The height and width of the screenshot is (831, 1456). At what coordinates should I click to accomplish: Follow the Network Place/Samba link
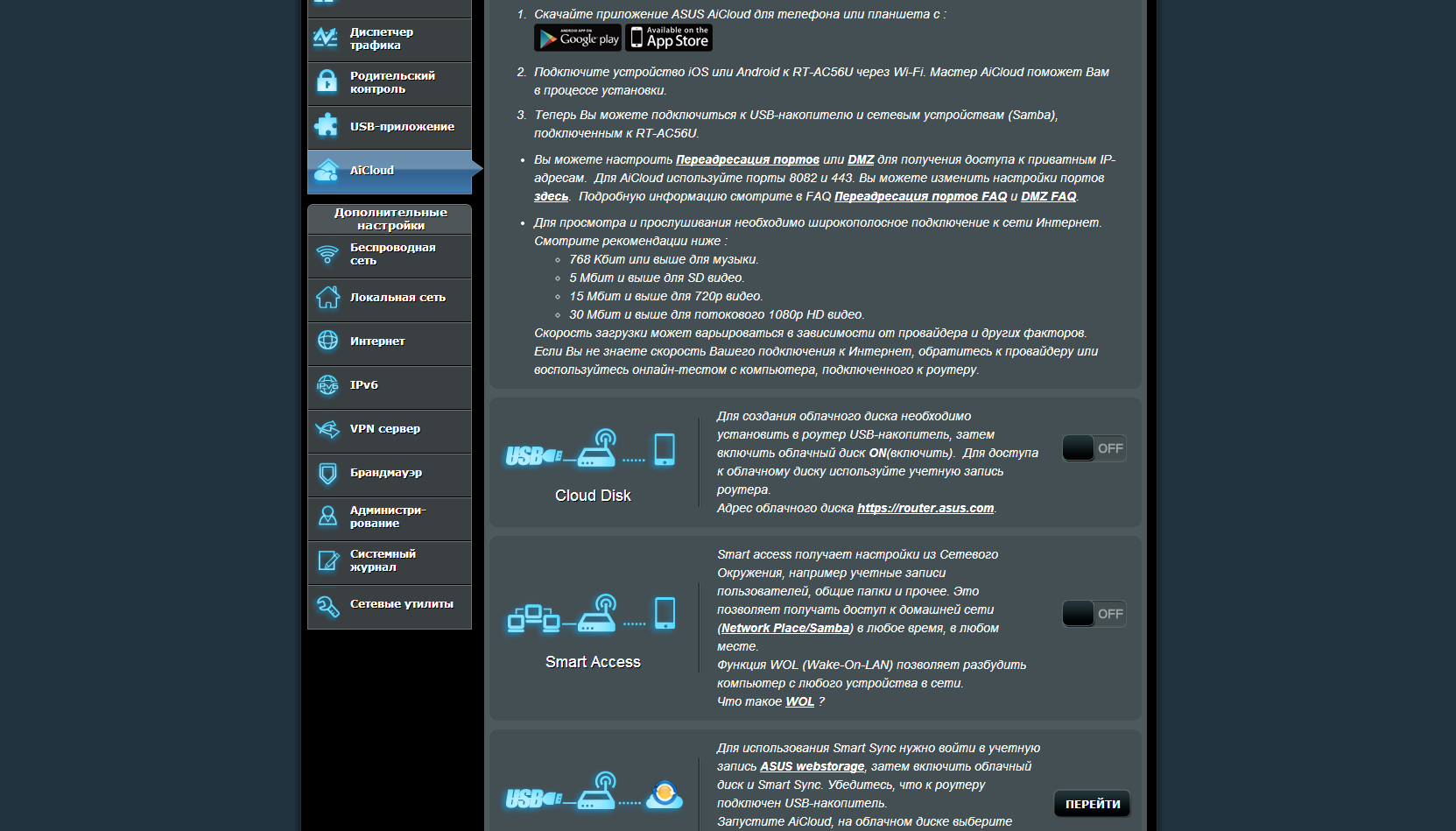785,628
